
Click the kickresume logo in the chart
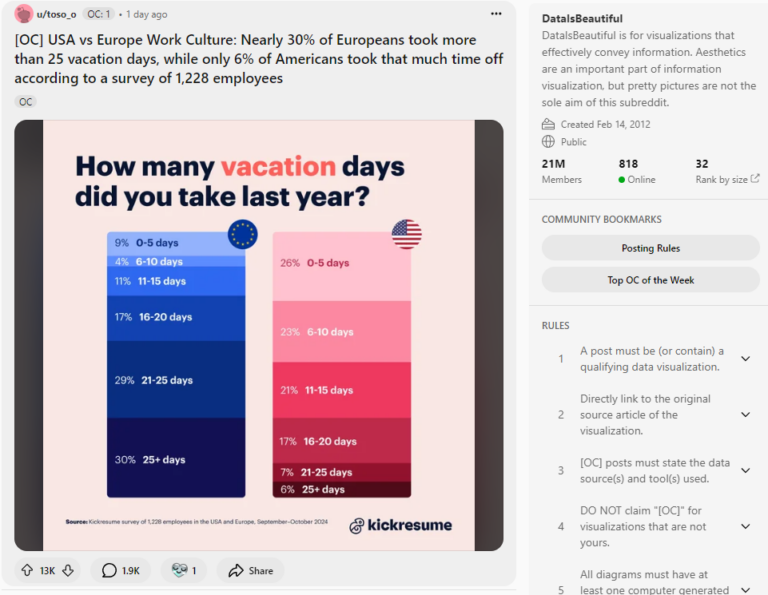pos(401,525)
